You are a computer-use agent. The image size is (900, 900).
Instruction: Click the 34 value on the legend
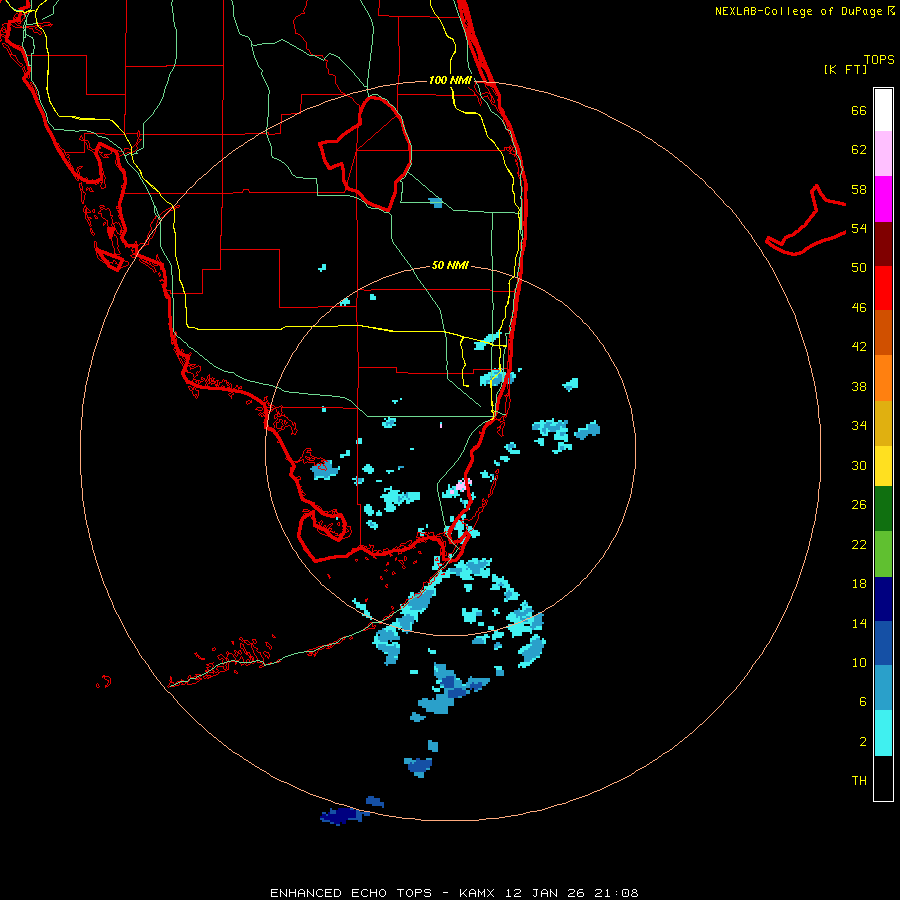click(x=859, y=426)
